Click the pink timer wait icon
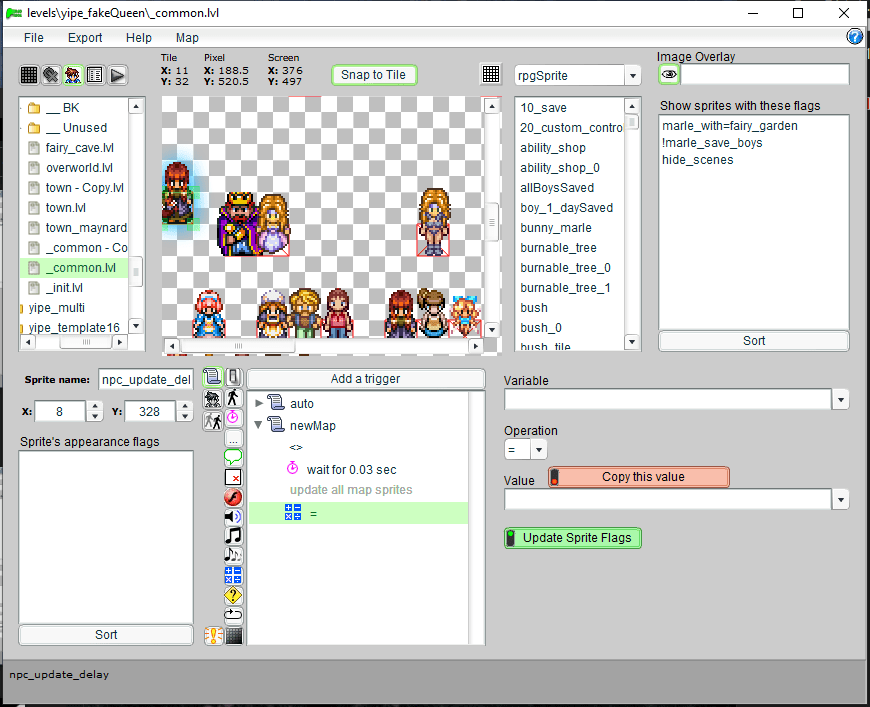This screenshot has height=707, width=870. point(233,417)
